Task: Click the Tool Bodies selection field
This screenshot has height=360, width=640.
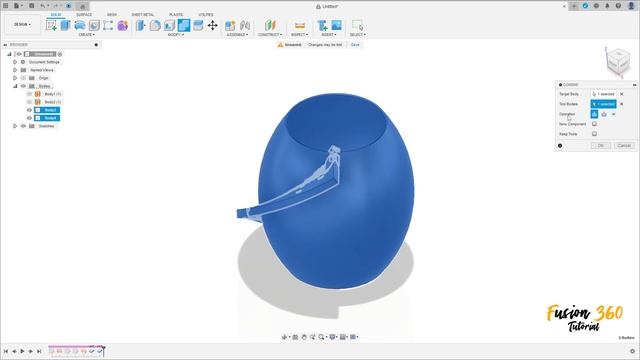Action: (603, 104)
